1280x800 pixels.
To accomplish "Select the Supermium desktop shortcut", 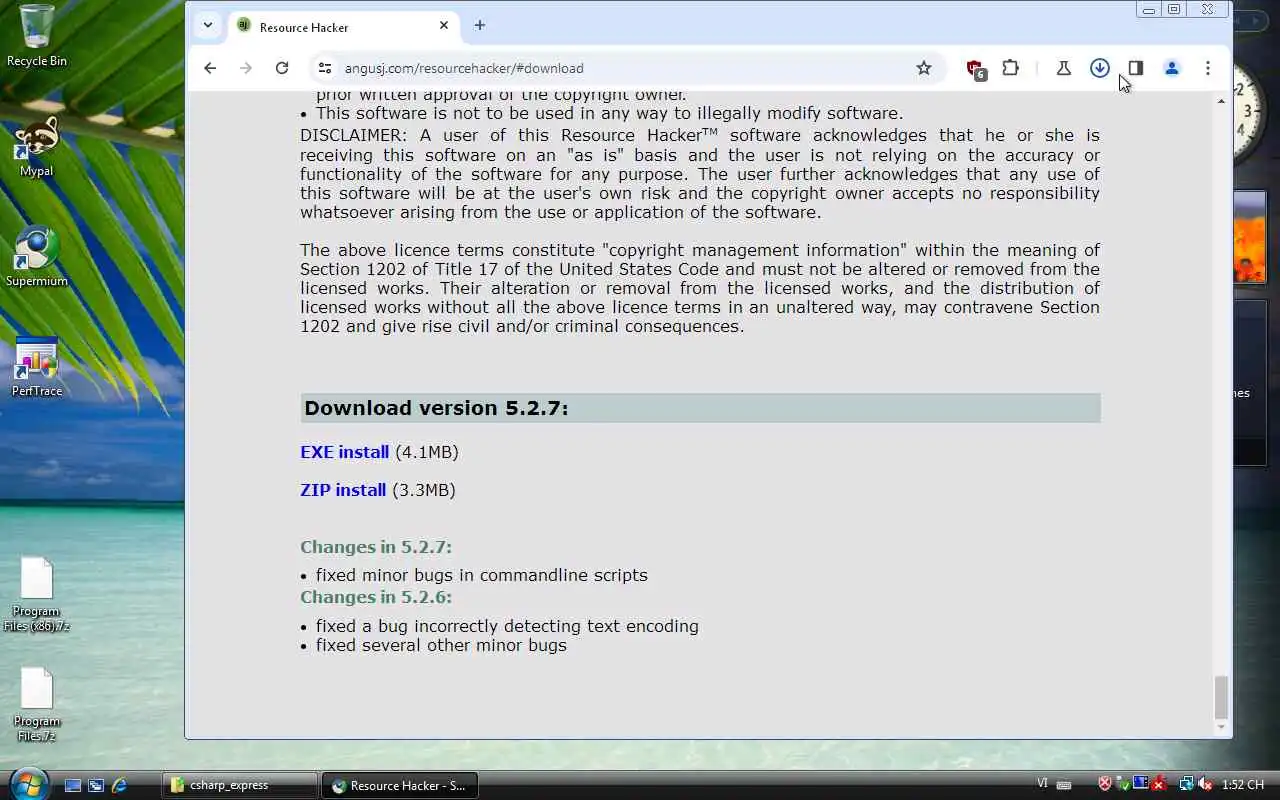I will pos(37,257).
